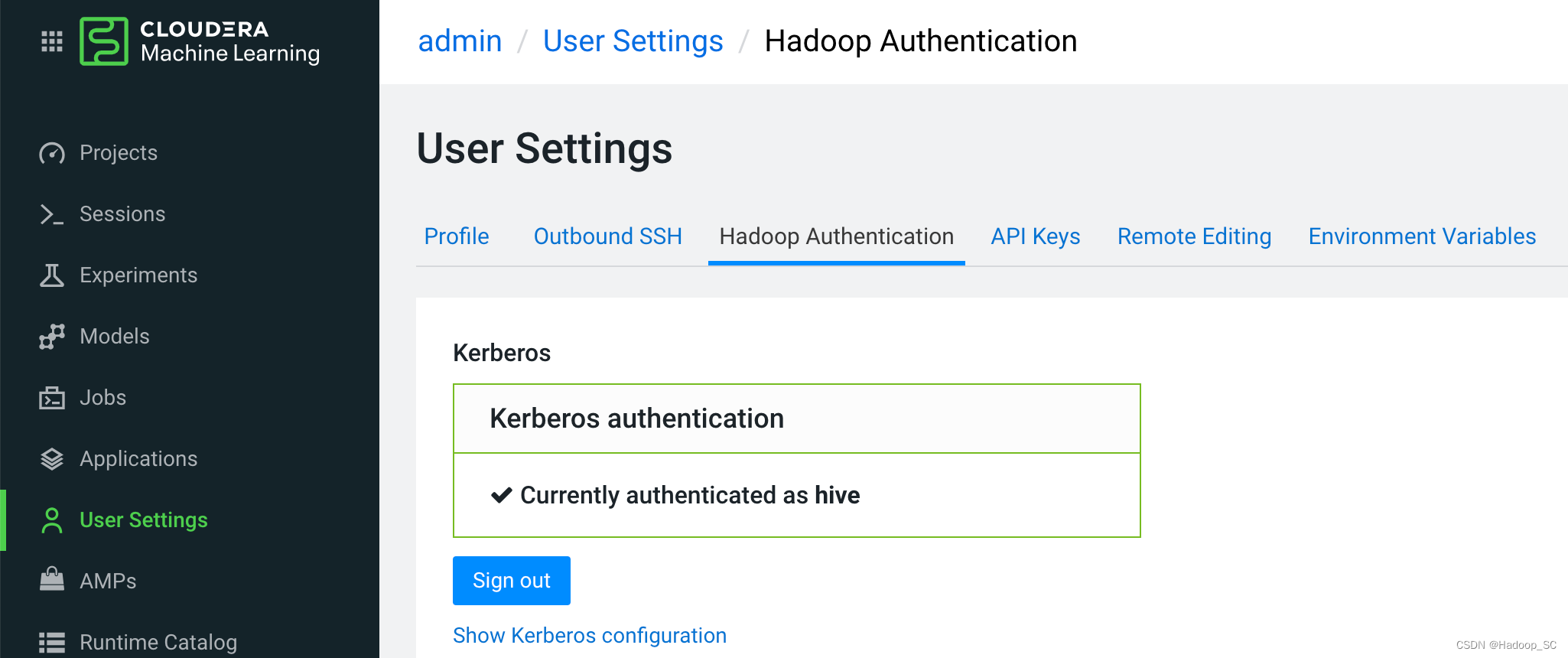1568x658 pixels.
Task: Click 'Currently authenticated as hive' text
Action: (x=690, y=496)
